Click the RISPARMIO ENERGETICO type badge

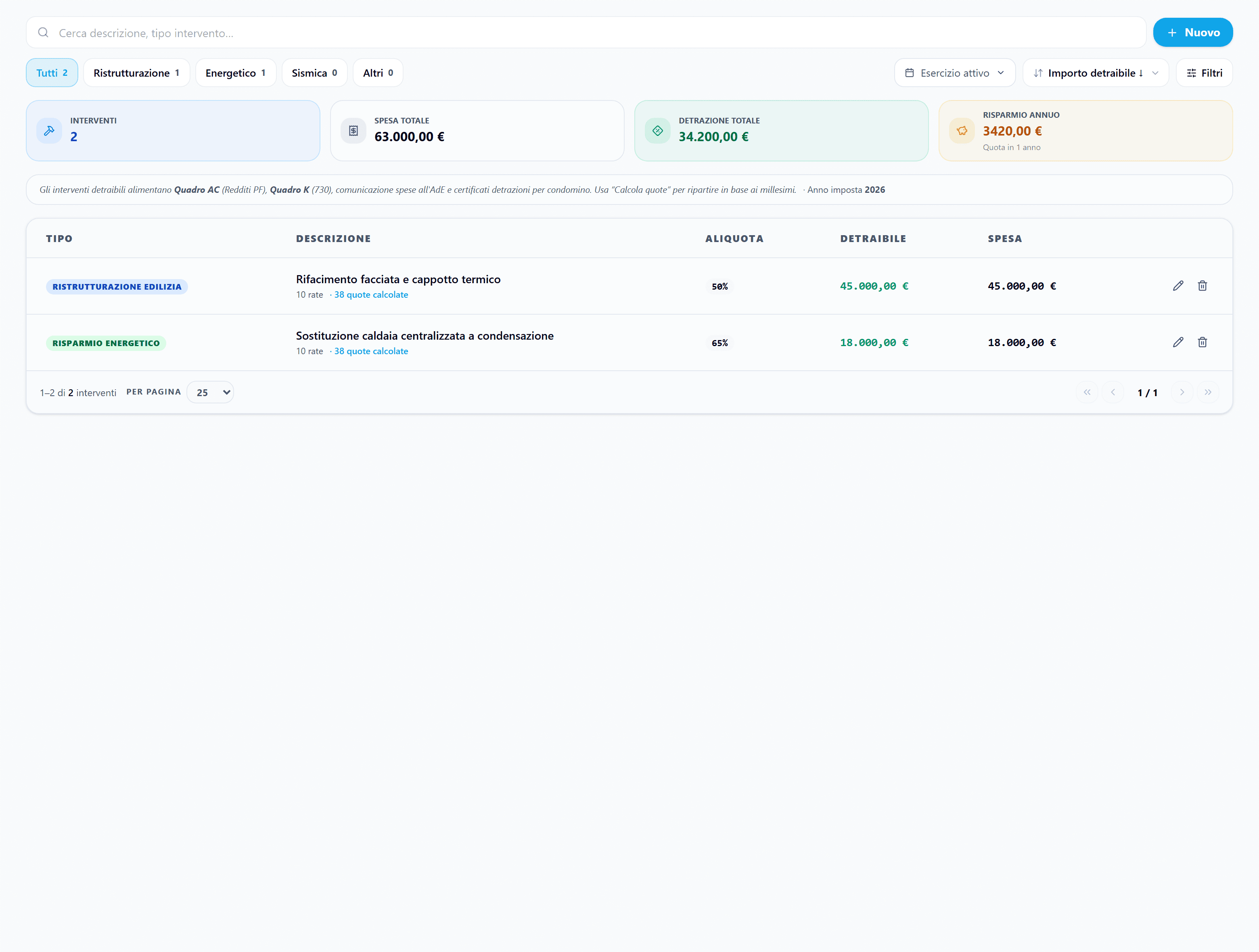coord(106,342)
